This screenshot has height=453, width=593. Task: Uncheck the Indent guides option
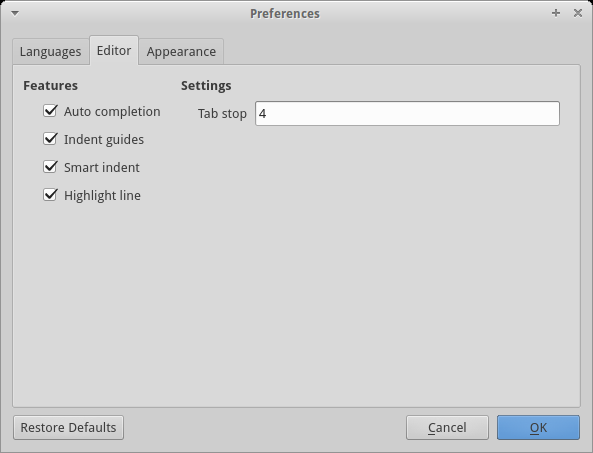tap(50, 139)
